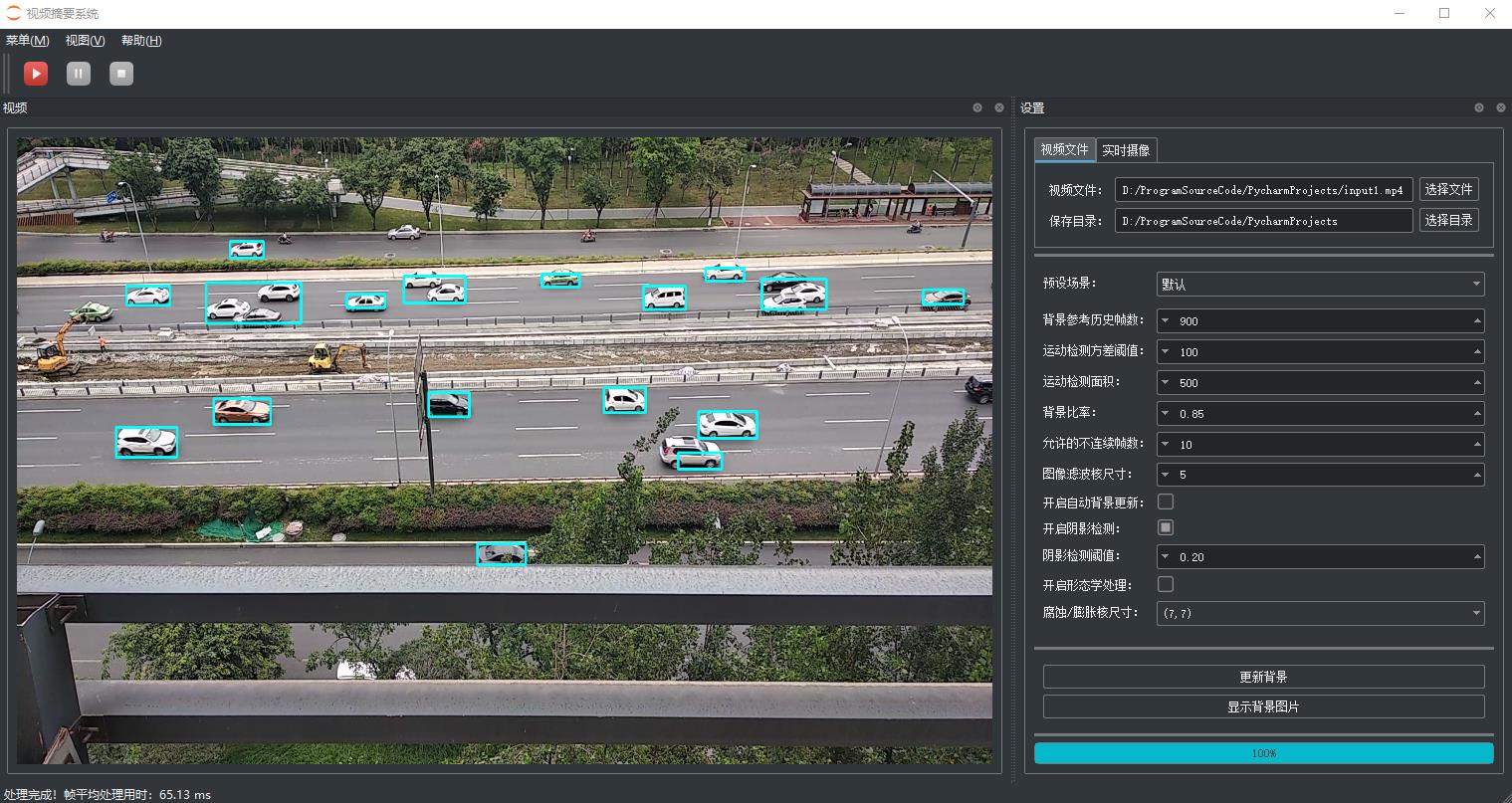
Task: Click the 背景参考历史帧数 value 900
Action: coord(1188,321)
